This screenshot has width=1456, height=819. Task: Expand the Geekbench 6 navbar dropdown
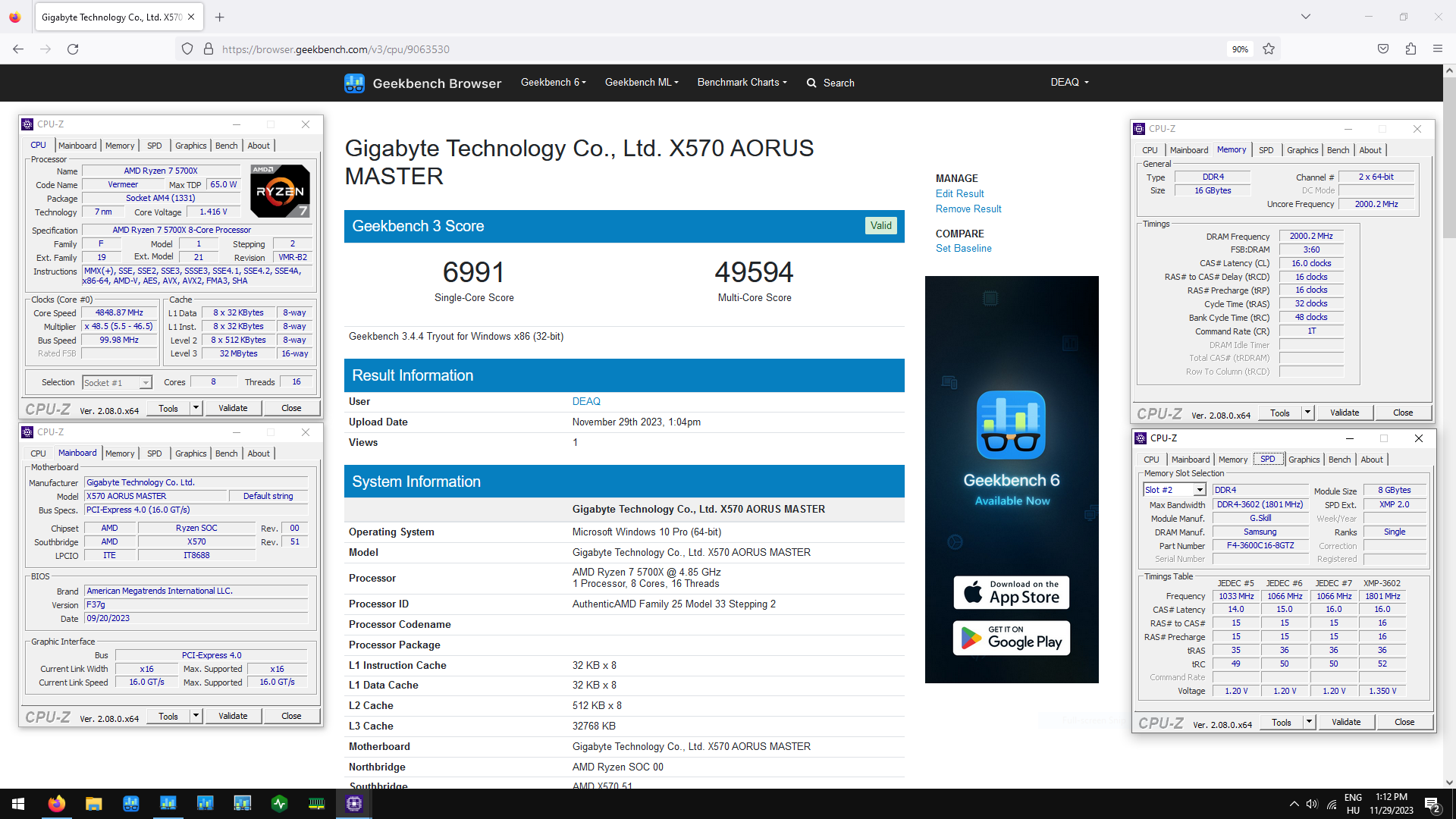(553, 83)
